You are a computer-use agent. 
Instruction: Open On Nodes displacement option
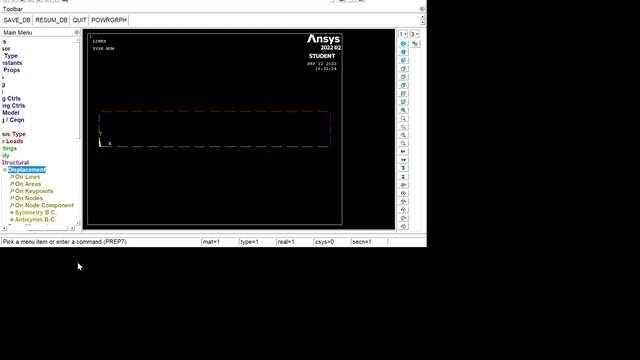pos(29,198)
